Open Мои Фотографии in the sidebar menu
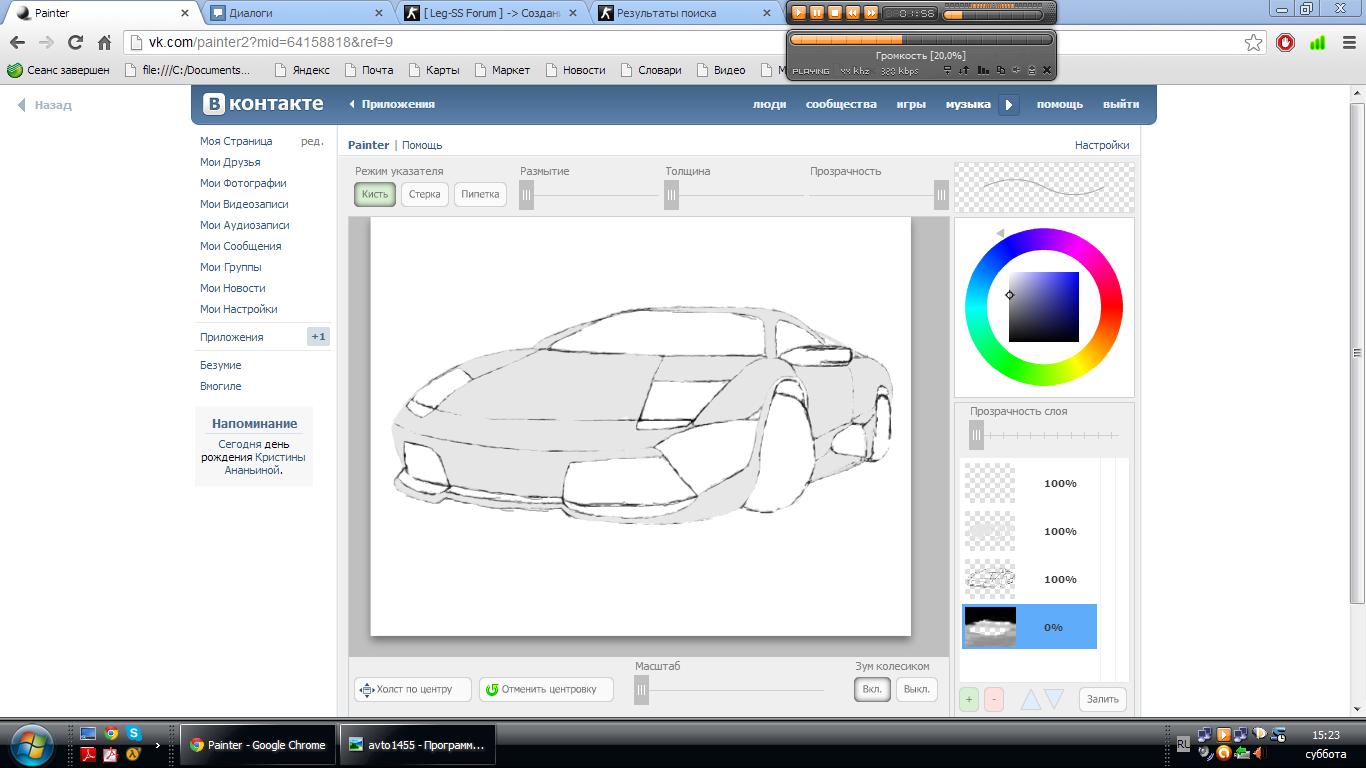The image size is (1366, 768). pyautogui.click(x=243, y=183)
